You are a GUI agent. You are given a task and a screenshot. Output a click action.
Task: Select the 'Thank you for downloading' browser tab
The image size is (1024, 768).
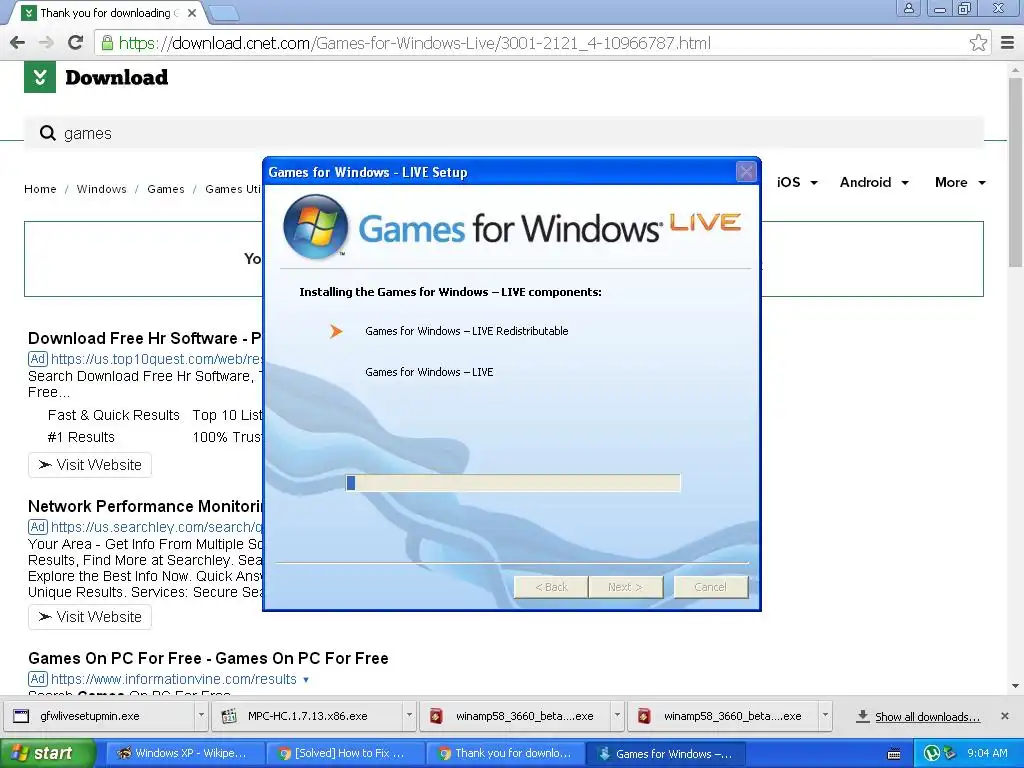pyautogui.click(x=106, y=13)
